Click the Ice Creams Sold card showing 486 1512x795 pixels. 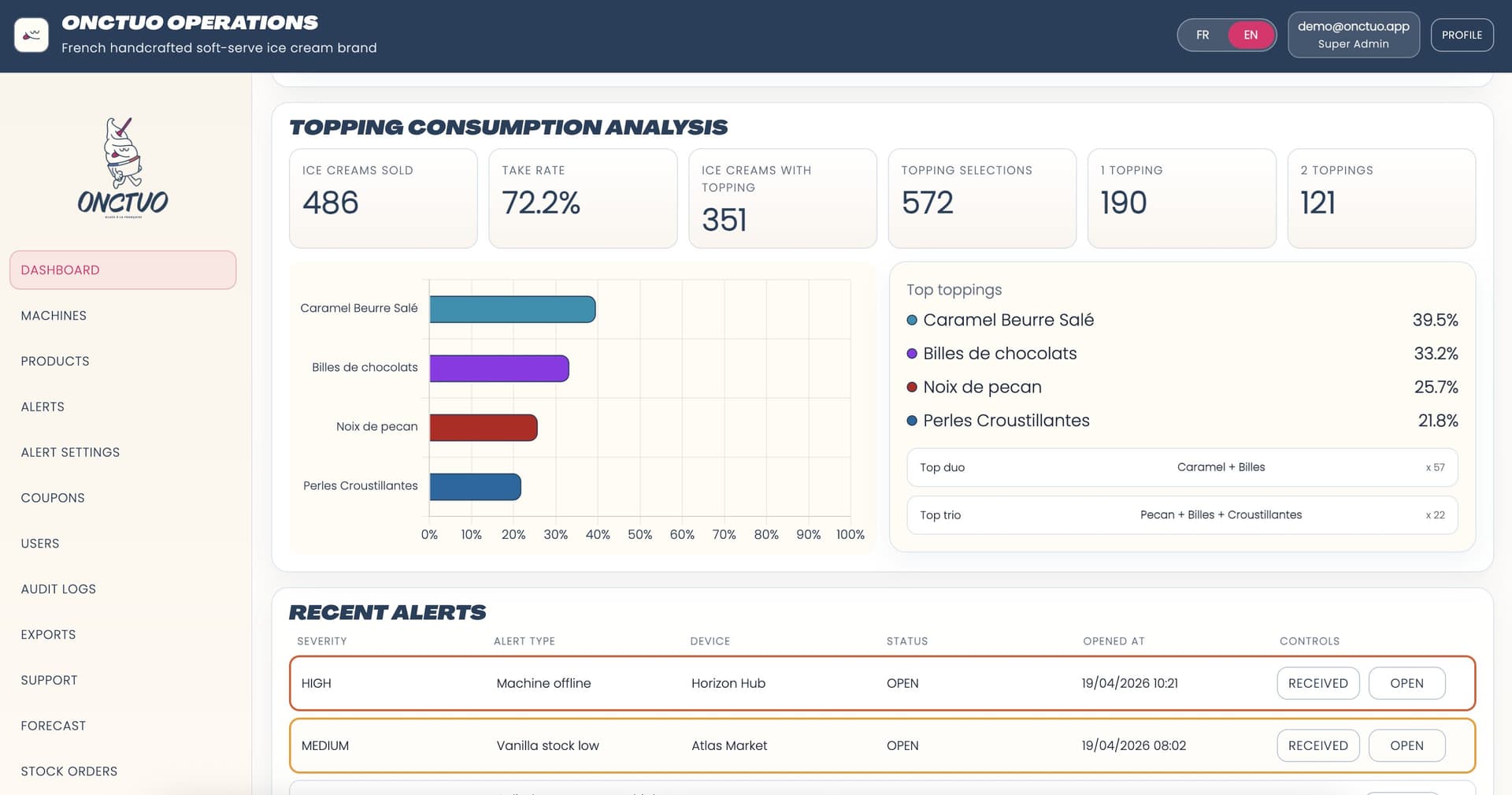coord(384,199)
